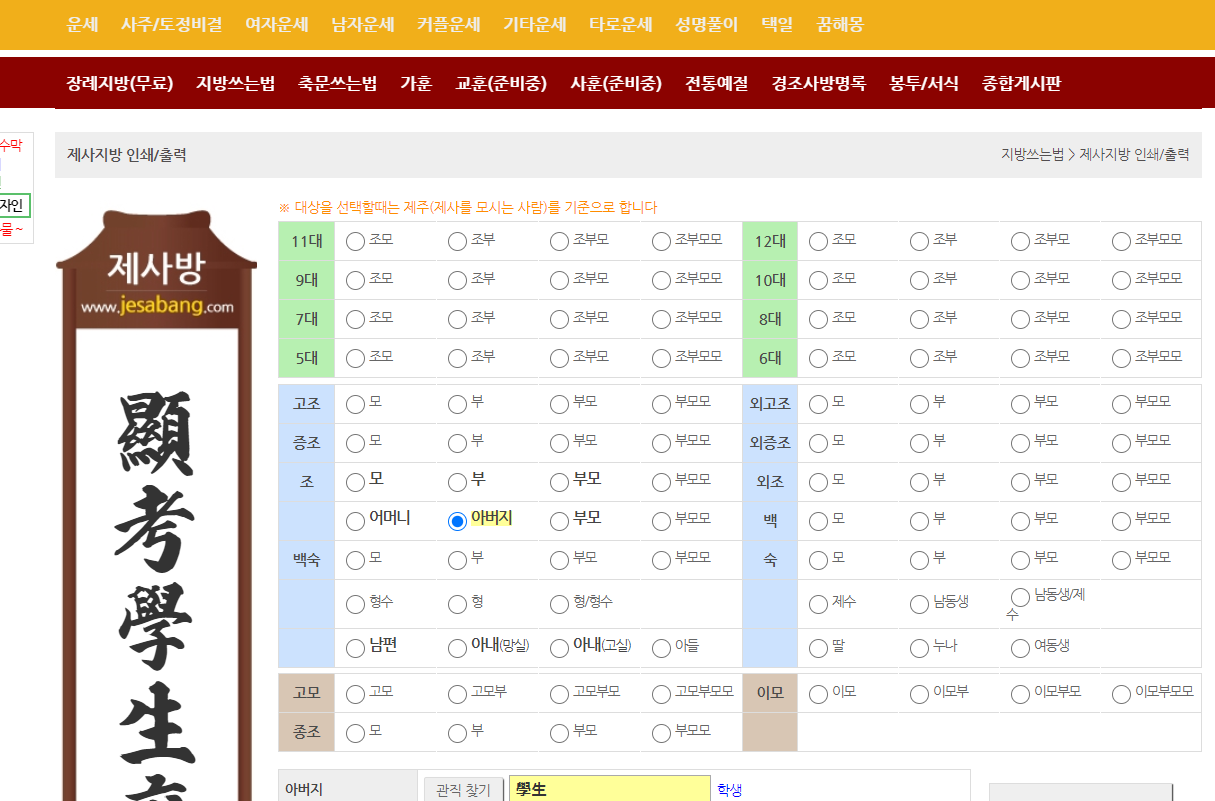Select the 성명풀이 menu

tap(706, 24)
